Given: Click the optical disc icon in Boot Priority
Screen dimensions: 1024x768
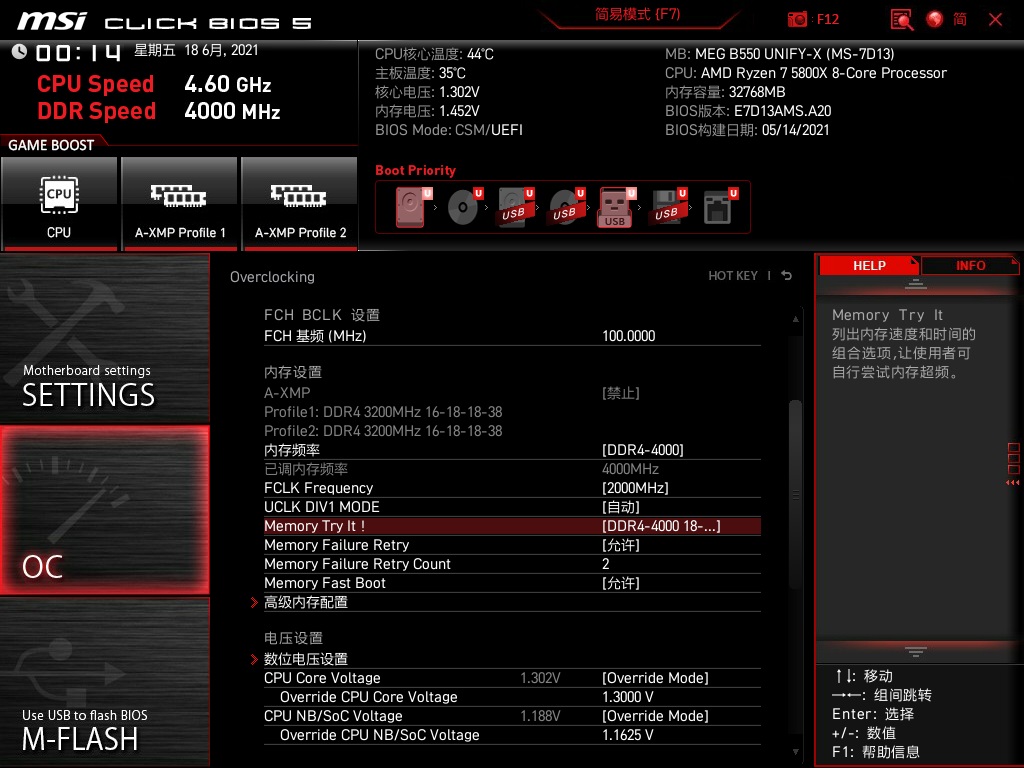Looking at the screenshot, I should [x=460, y=207].
